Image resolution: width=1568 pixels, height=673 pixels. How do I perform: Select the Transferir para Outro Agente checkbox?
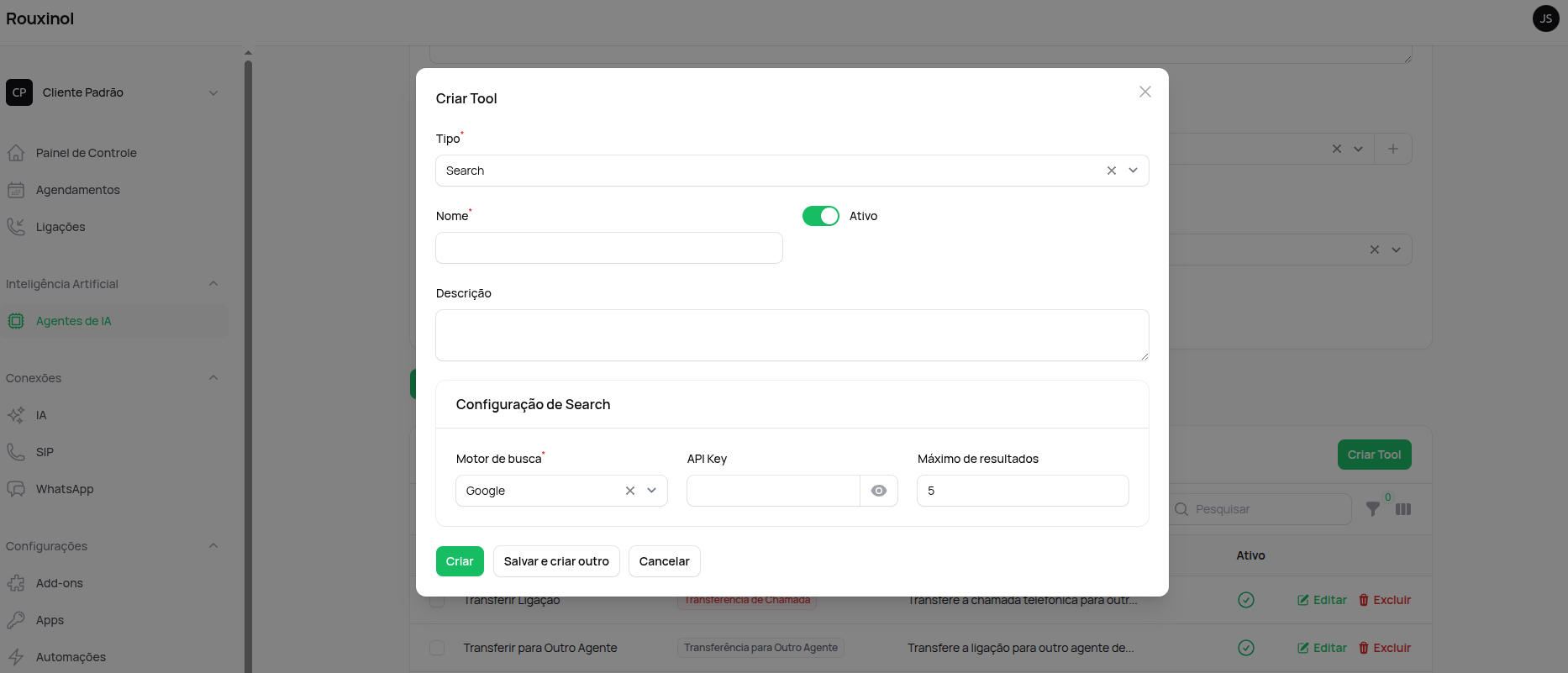point(437,648)
